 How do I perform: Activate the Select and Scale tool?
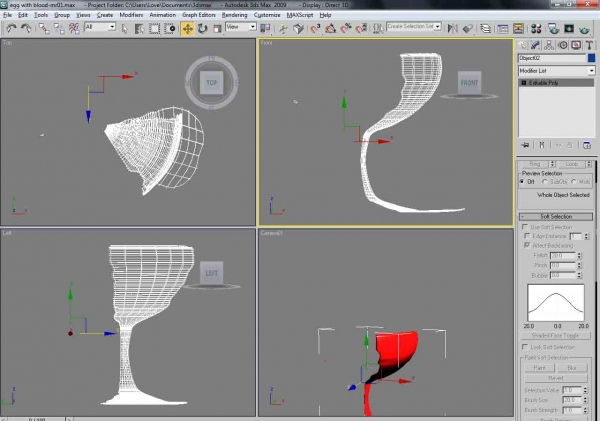217,29
